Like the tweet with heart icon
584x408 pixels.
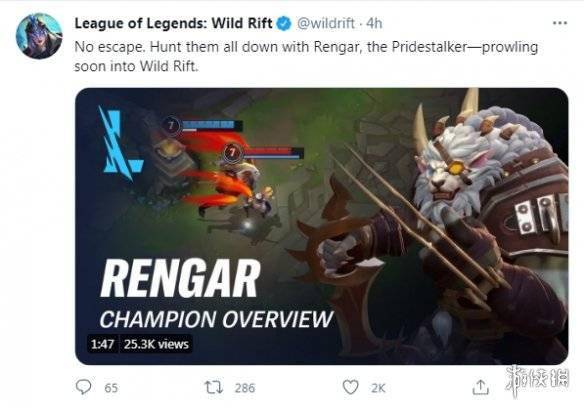click(350, 387)
